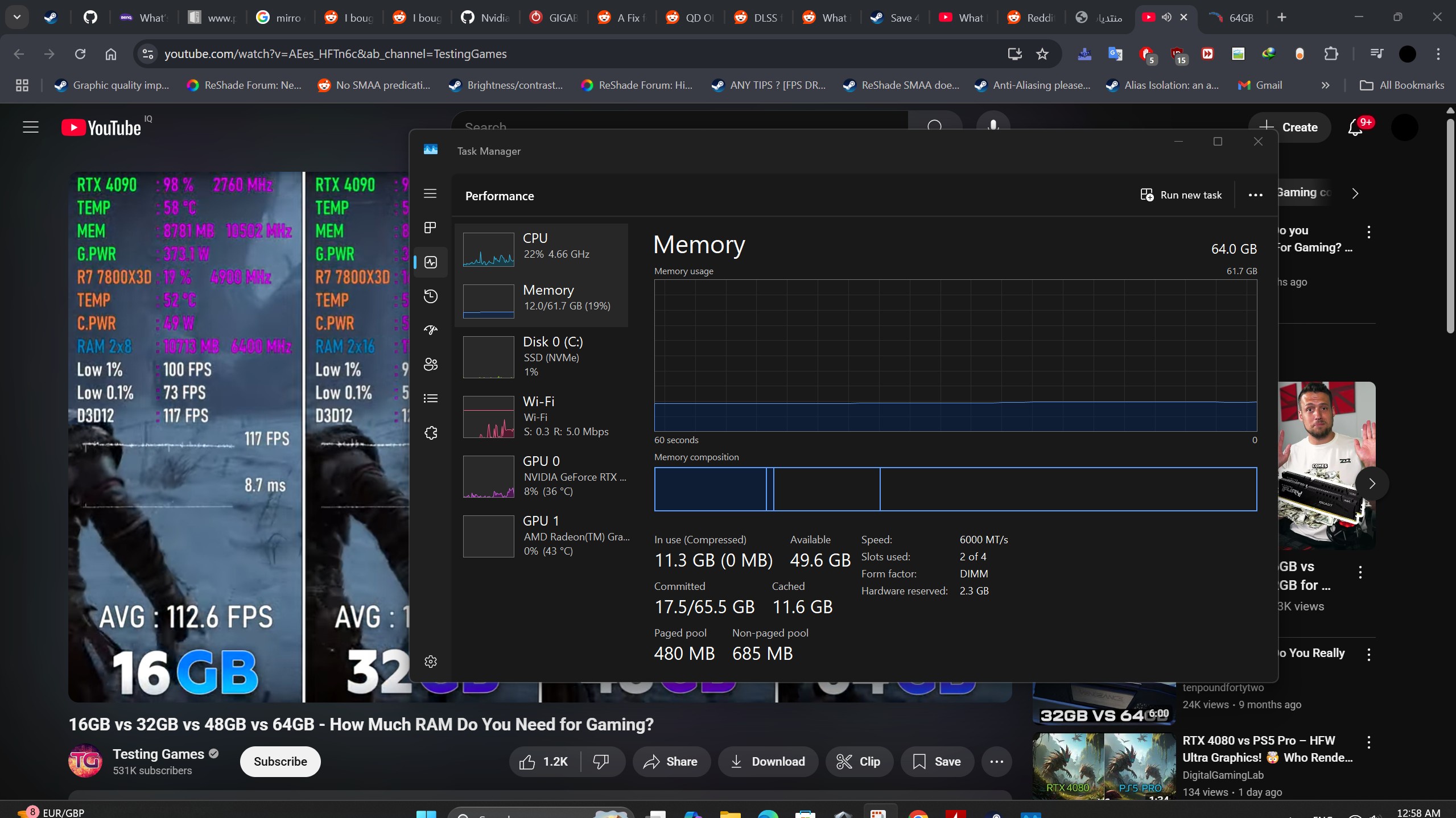Show hidden bookmarks overflow chevron
Viewport: 1456px width, 818px height.
(x=1325, y=85)
